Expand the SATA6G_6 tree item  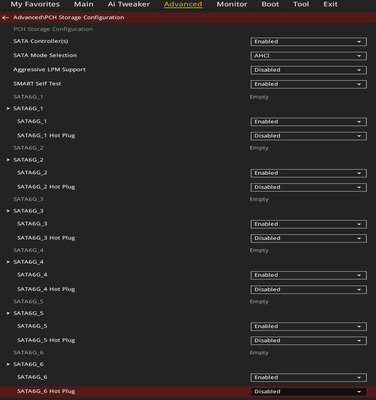[x=8, y=364]
